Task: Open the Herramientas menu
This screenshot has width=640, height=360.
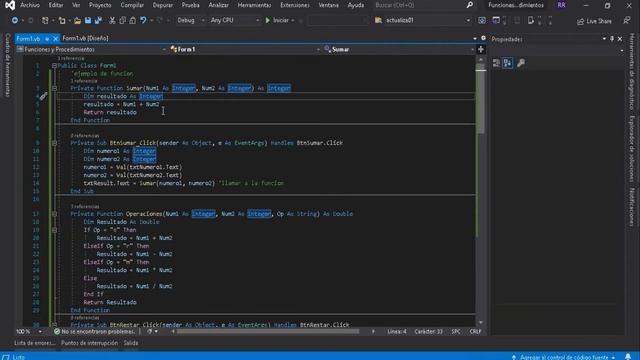Action: pyautogui.click(x=254, y=5)
